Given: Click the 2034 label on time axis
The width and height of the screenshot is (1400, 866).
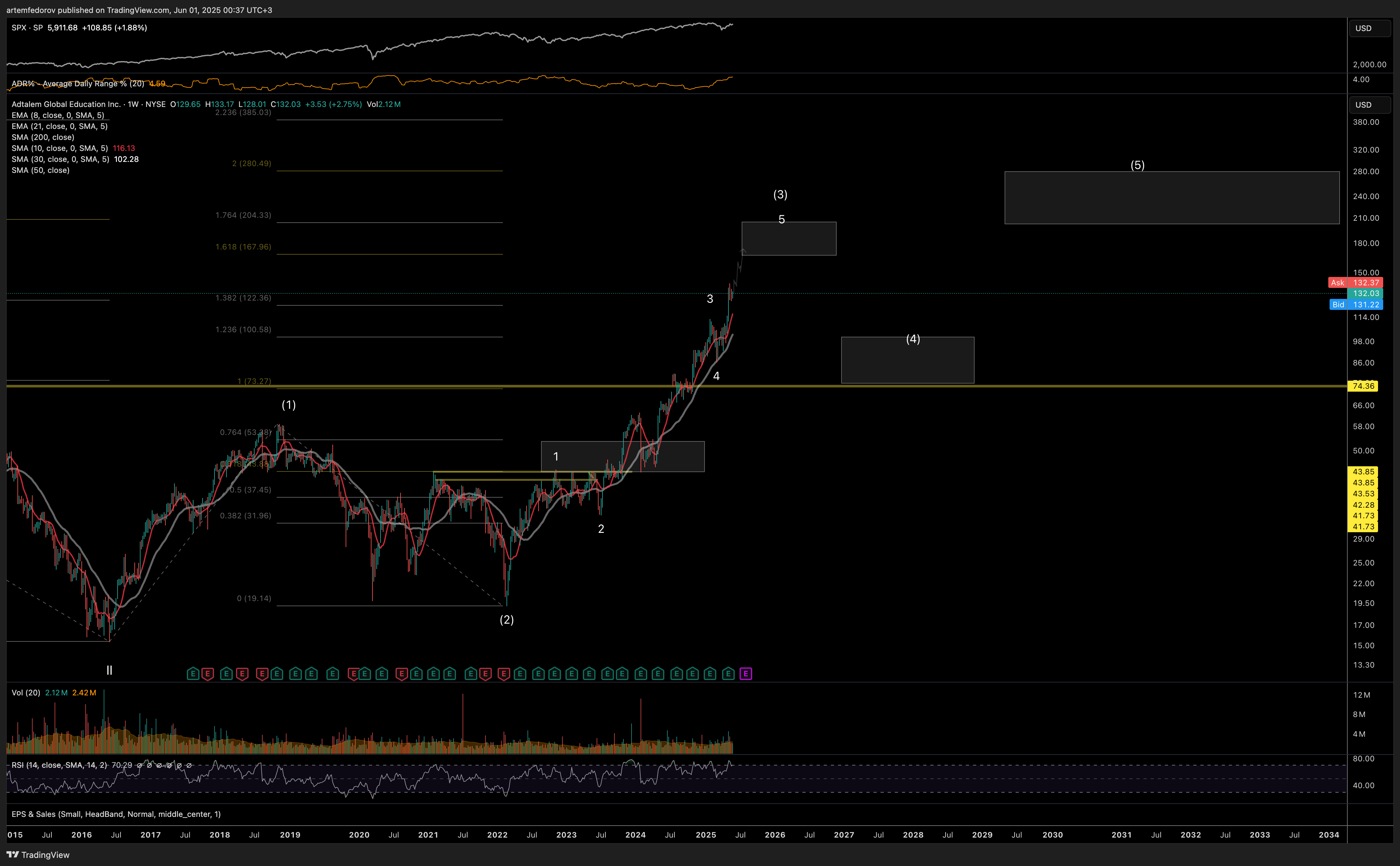Looking at the screenshot, I should (x=1329, y=835).
